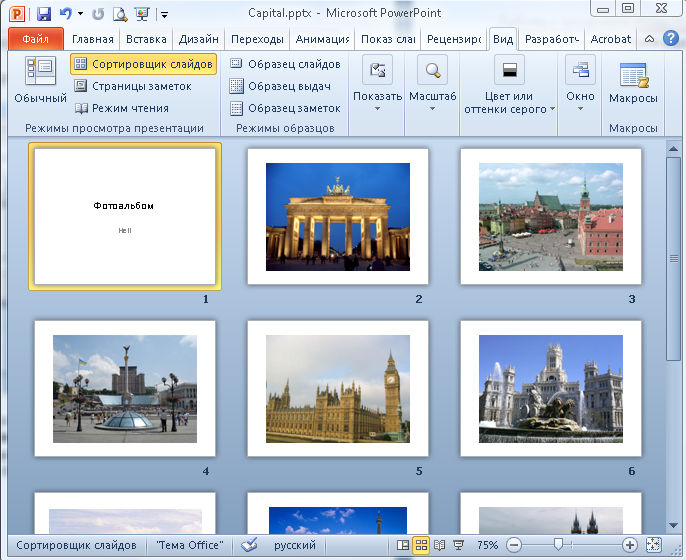Click the zoom in plus button
686x560 pixels.
(x=630, y=545)
